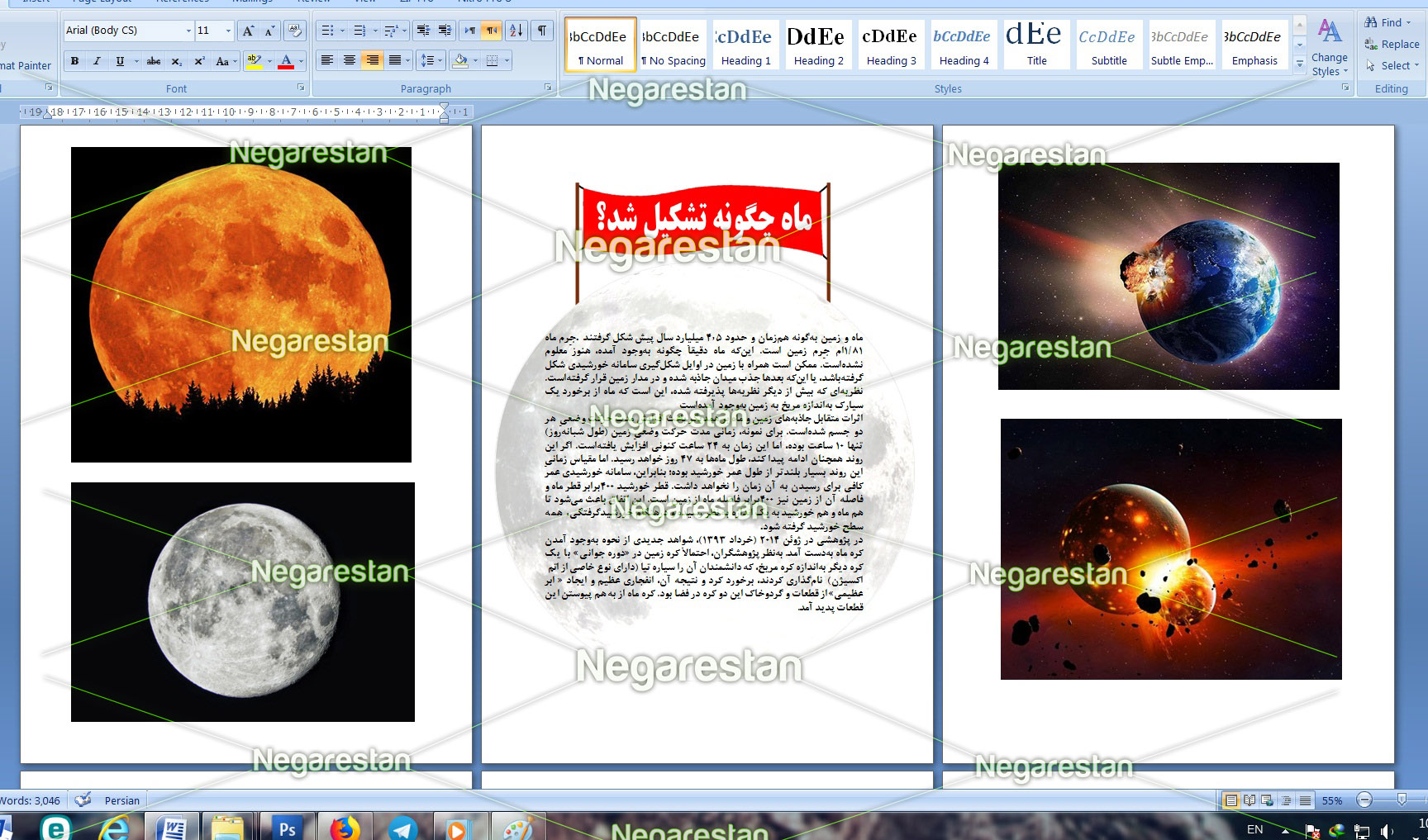
Task: Center the paragraph text
Action: (350, 60)
